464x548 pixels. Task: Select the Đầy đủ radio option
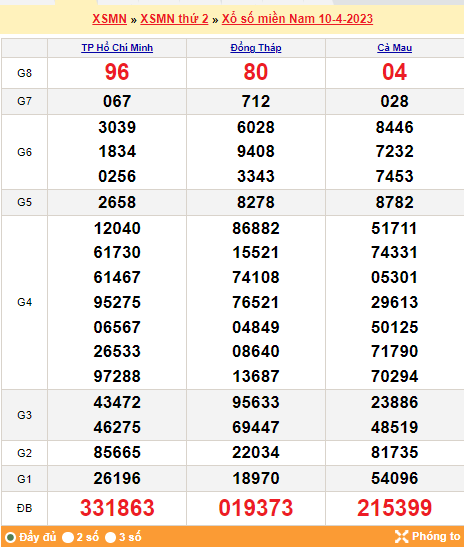pyautogui.click(x=10, y=537)
